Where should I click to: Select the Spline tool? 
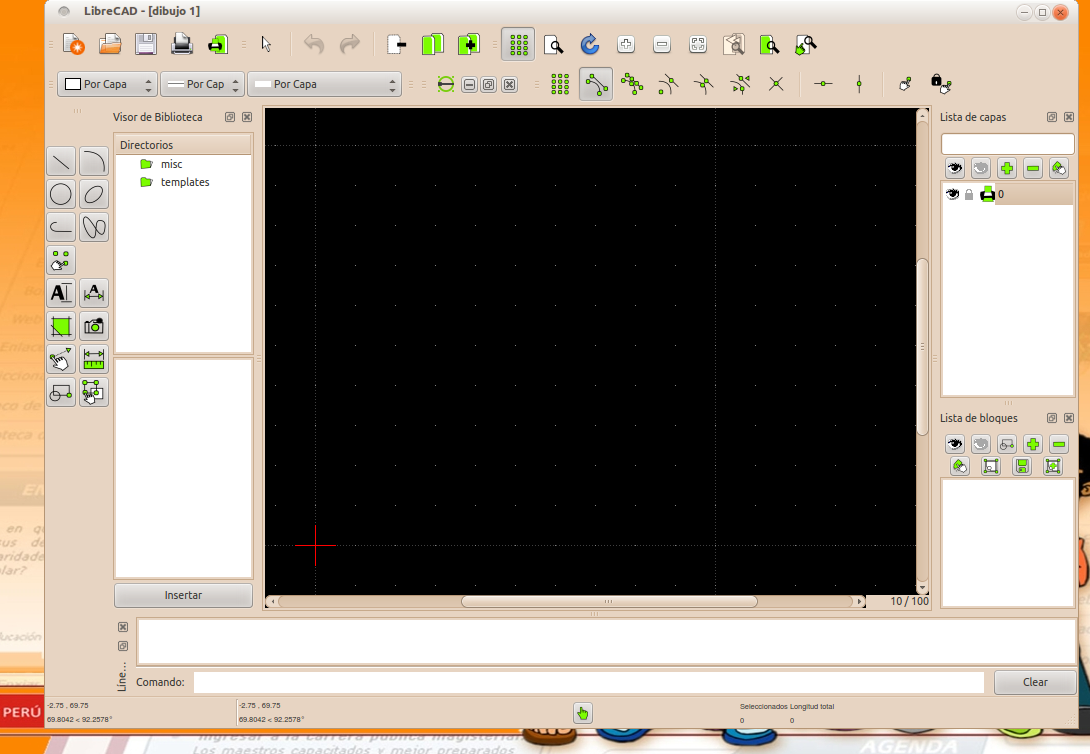tap(94, 227)
